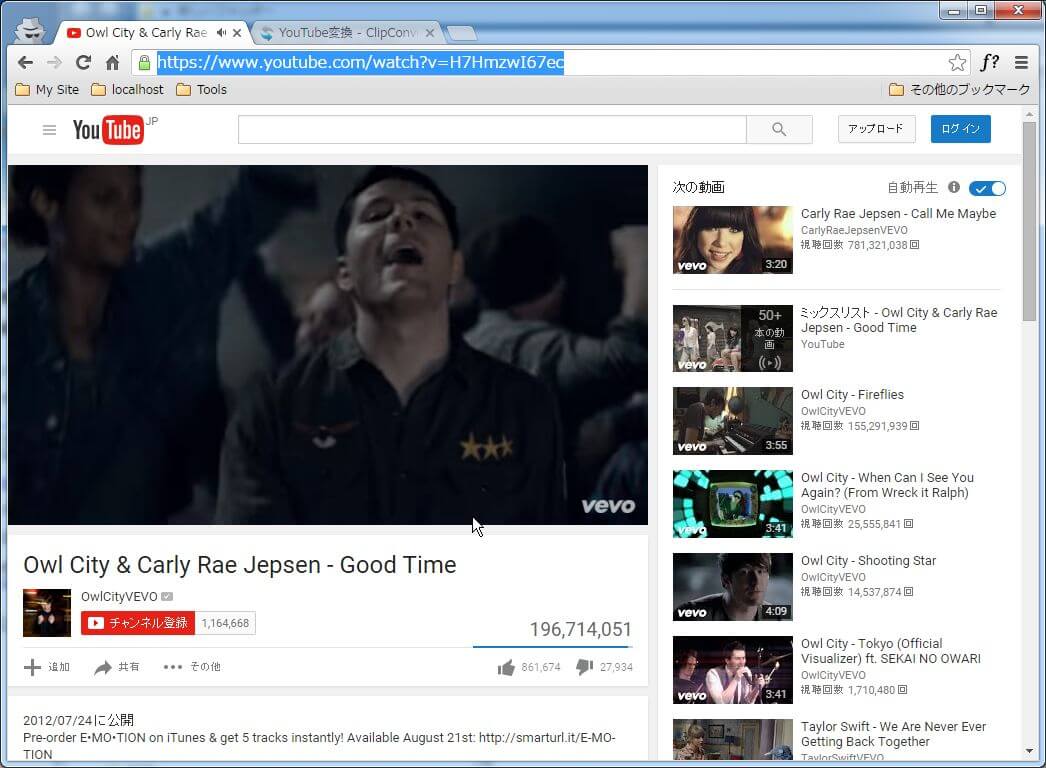
Task: Click the YouTube logo
Action: tap(108, 130)
